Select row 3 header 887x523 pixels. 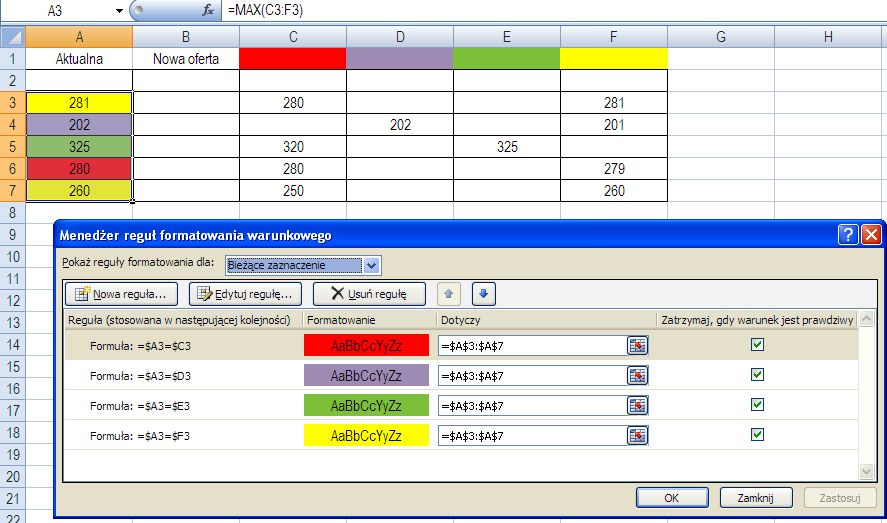(12, 103)
